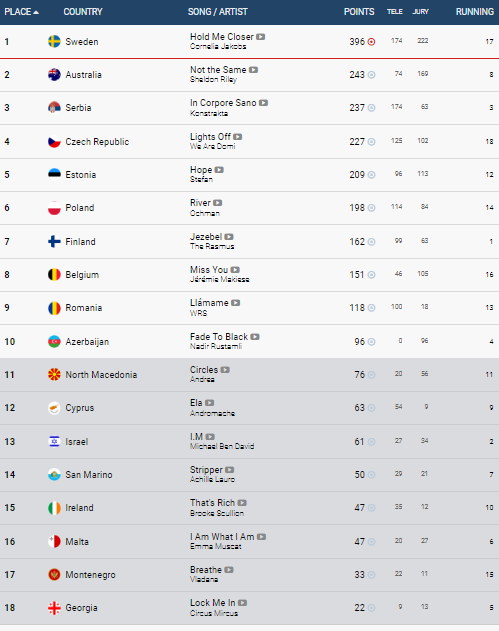Sort by RUNNING order header

coord(475,12)
